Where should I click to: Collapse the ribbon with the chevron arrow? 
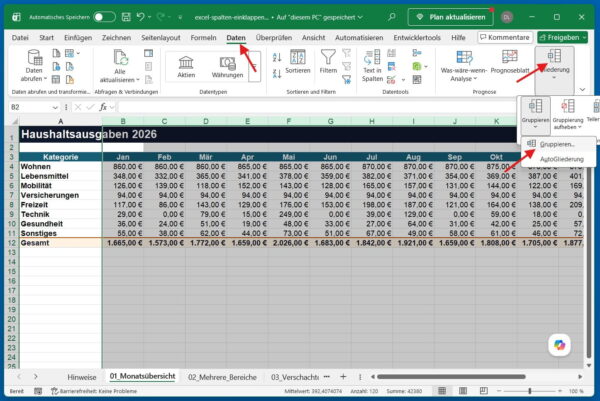click(x=582, y=90)
